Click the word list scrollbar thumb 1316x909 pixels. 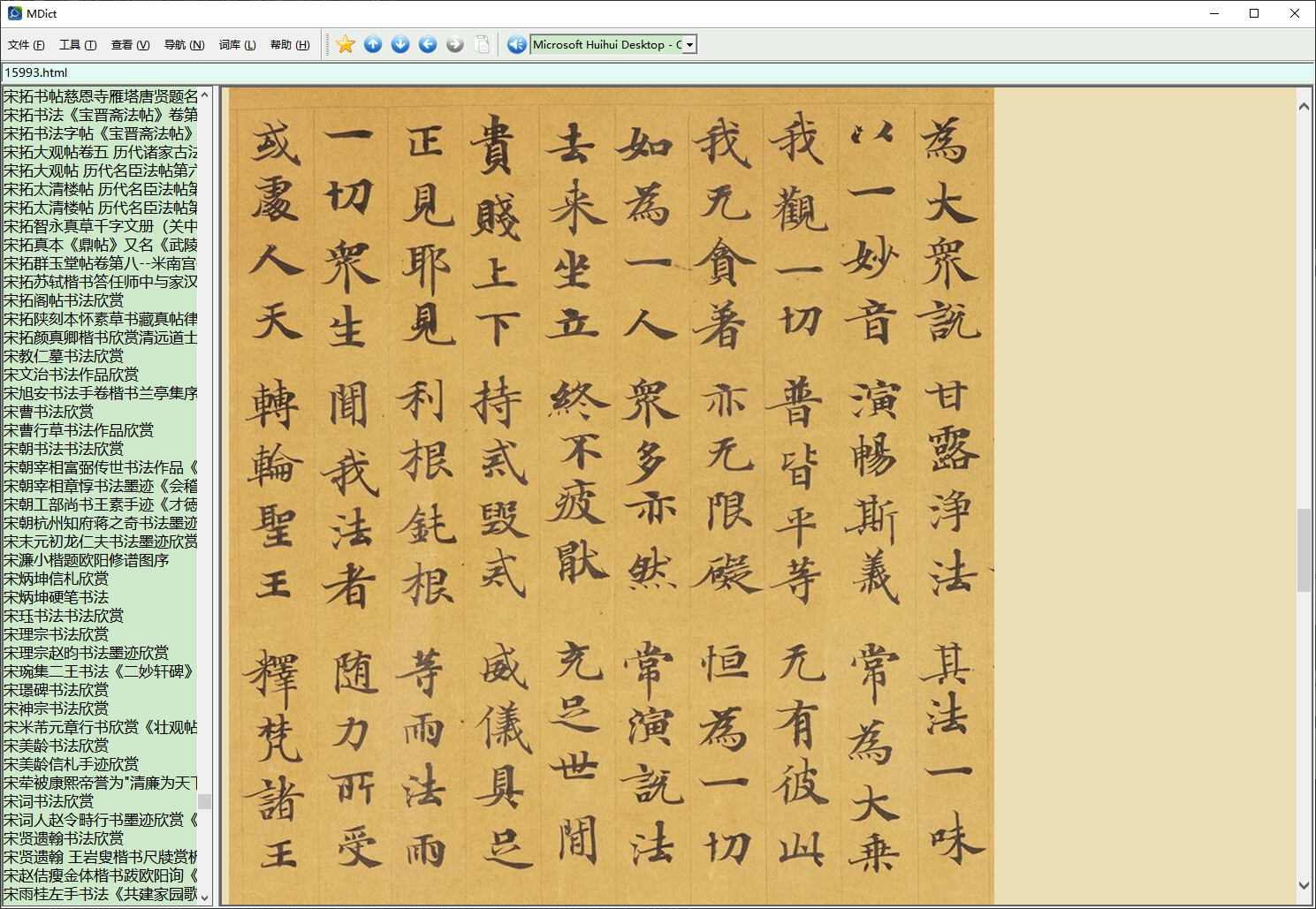coord(205,801)
